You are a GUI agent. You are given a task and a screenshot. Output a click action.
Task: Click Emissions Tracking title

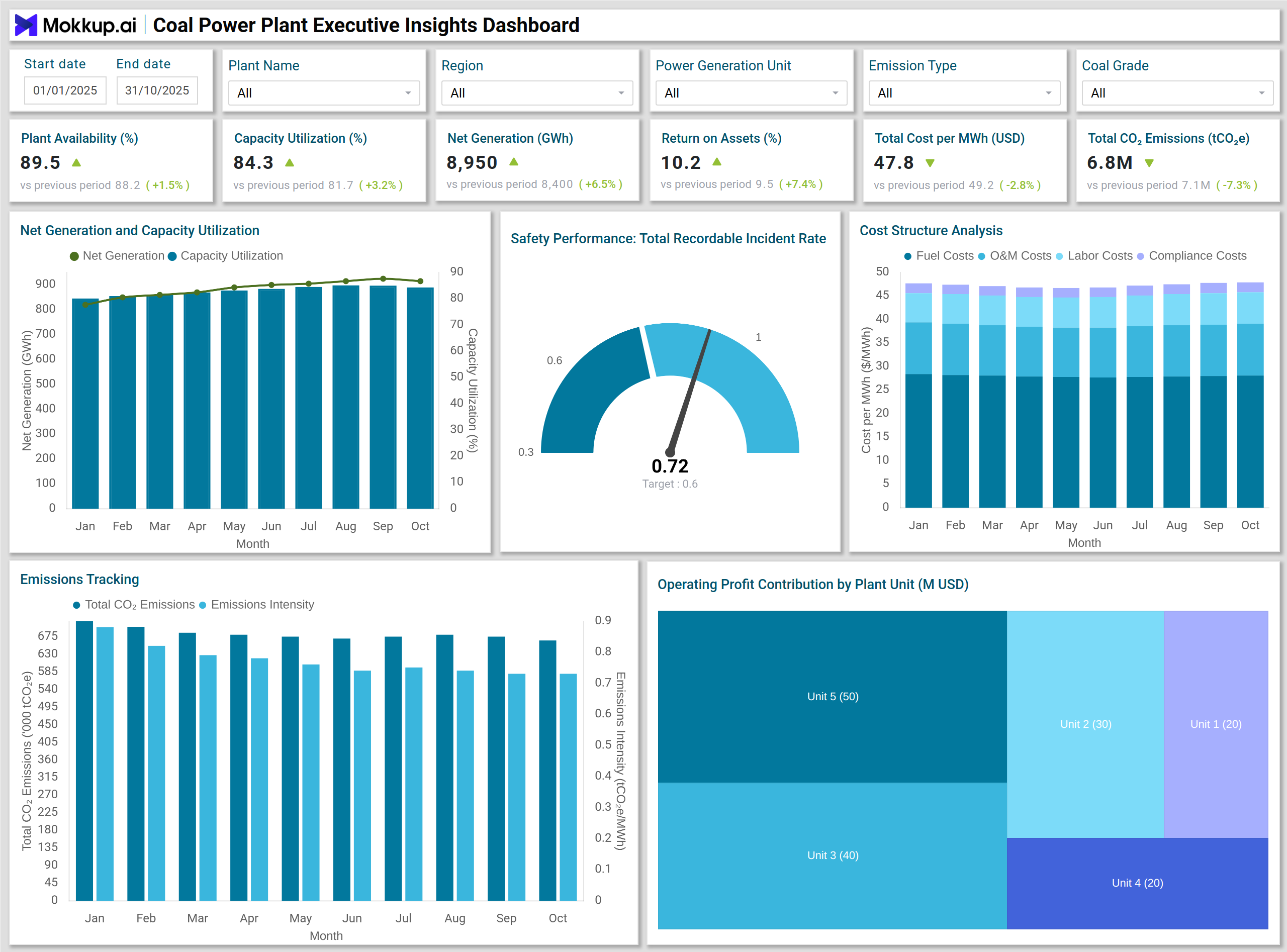point(79,579)
